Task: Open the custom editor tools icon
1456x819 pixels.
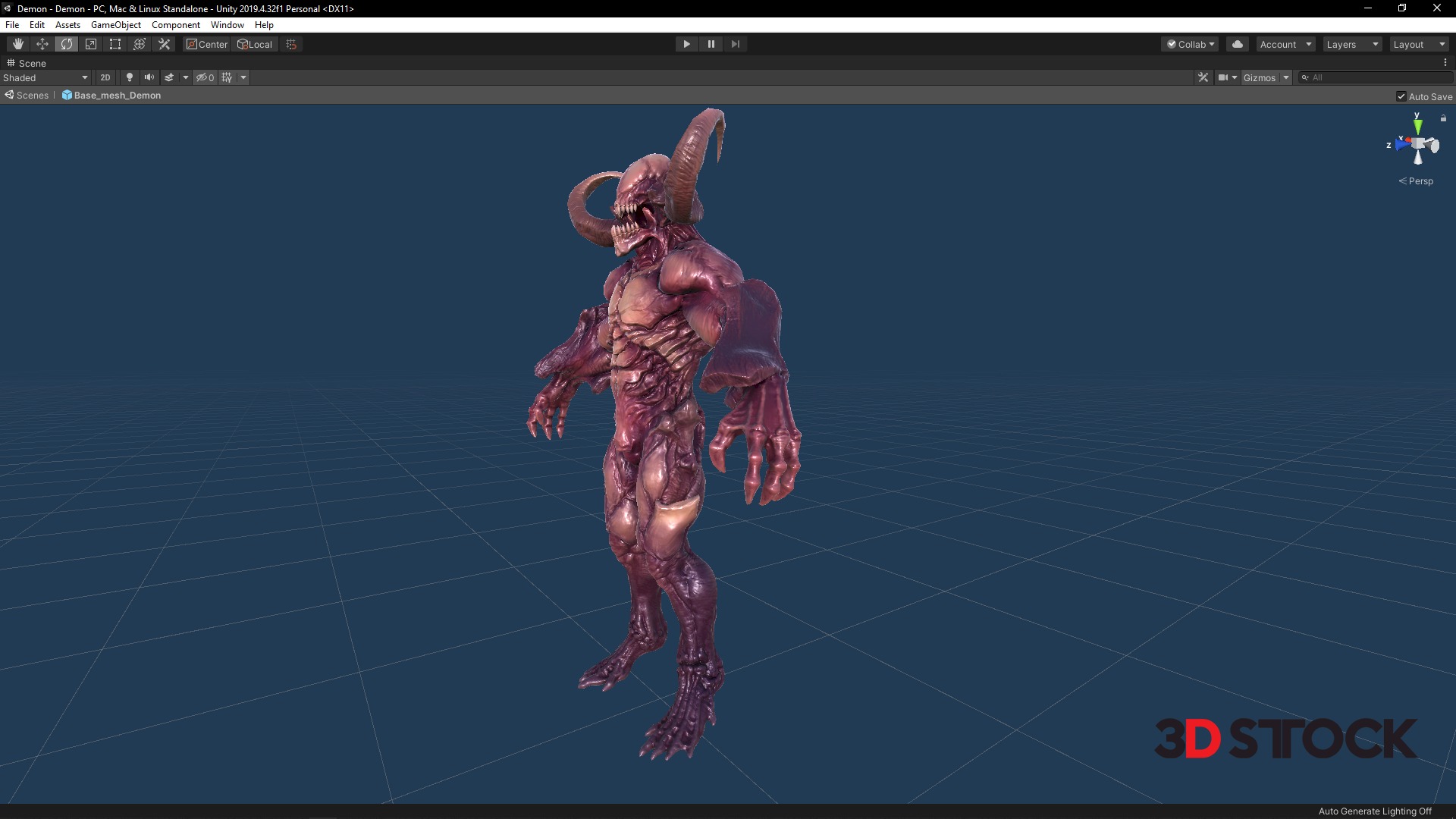Action: [164, 44]
